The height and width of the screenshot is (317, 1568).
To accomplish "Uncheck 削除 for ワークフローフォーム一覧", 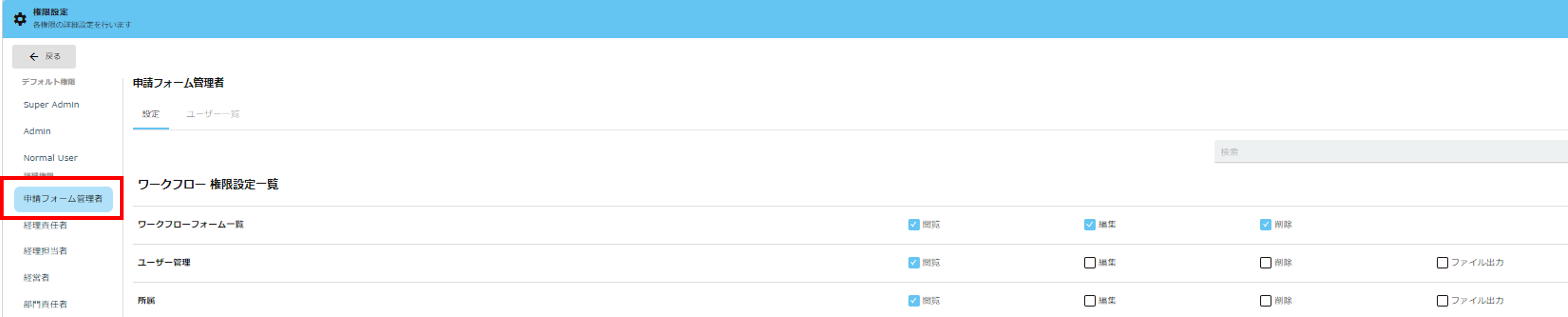I will 1265,224.
